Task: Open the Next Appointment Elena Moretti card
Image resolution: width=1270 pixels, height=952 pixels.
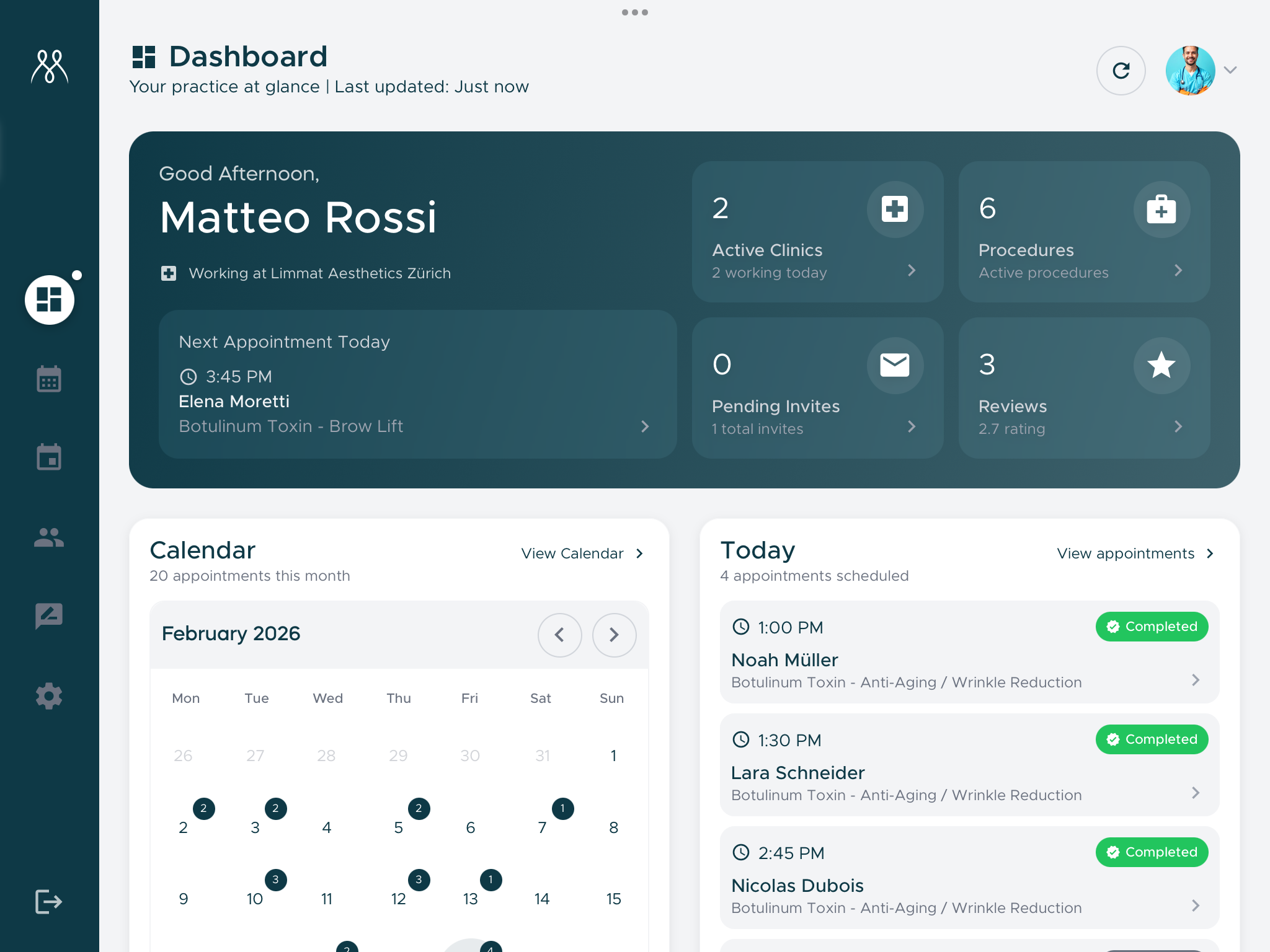Action: (417, 384)
